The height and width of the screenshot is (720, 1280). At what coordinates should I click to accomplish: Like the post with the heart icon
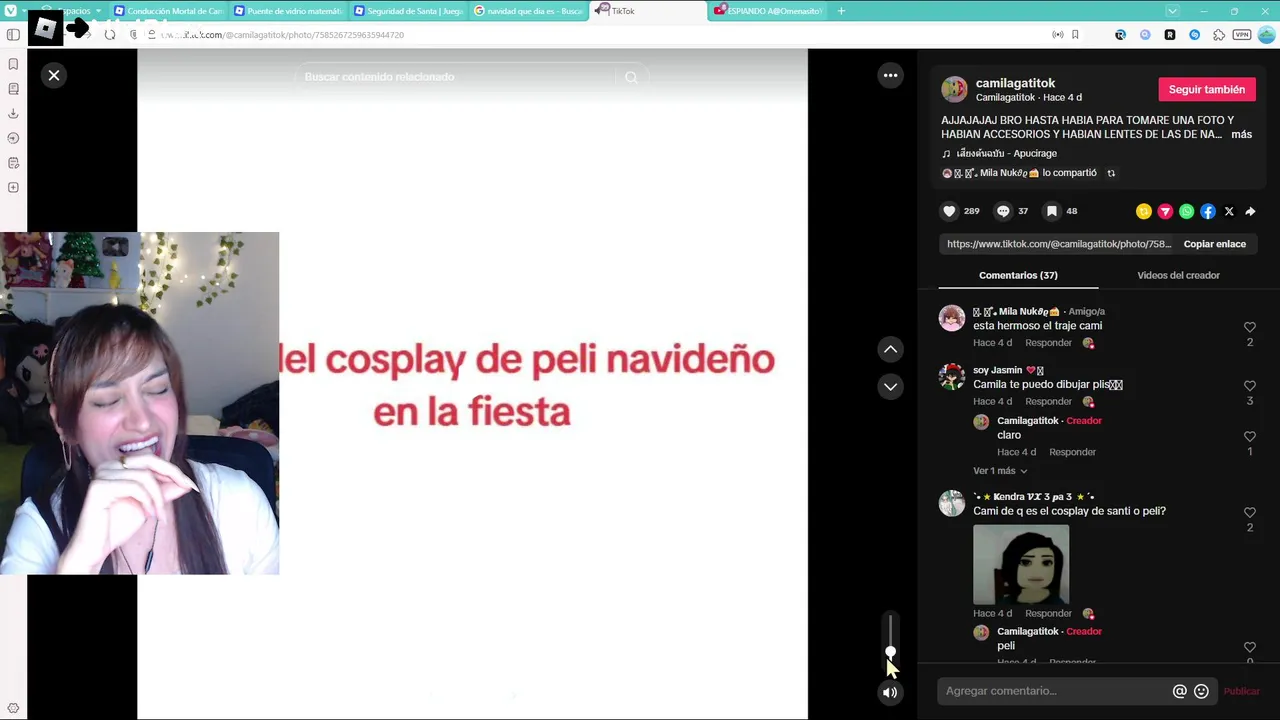point(950,211)
